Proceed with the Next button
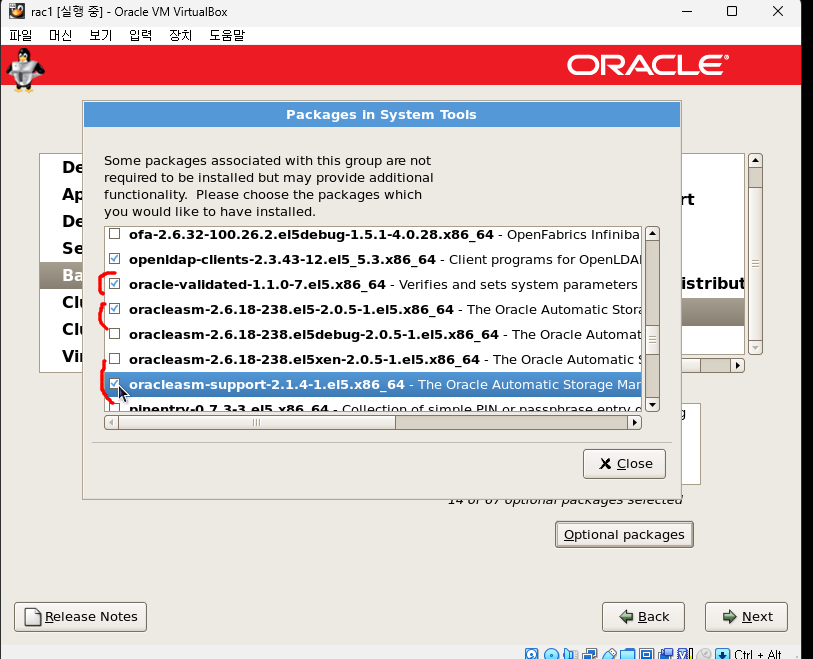 tap(746, 616)
